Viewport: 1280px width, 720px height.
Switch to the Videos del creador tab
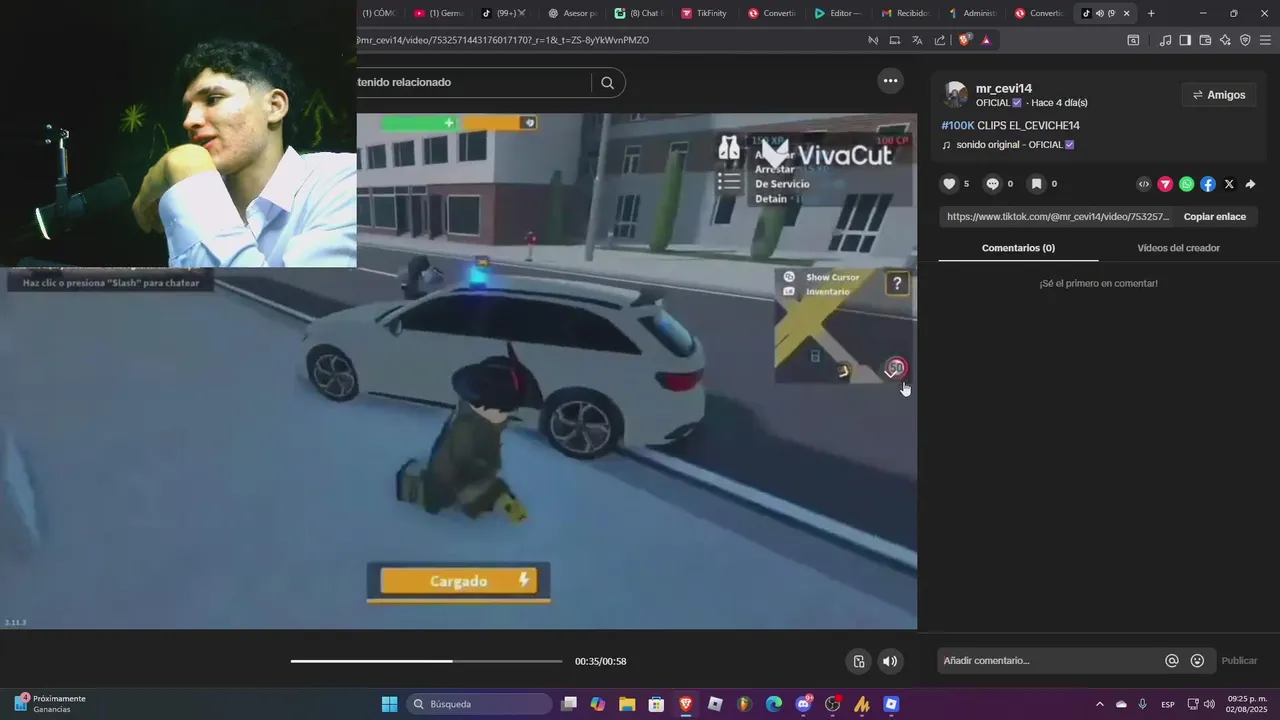click(1178, 248)
